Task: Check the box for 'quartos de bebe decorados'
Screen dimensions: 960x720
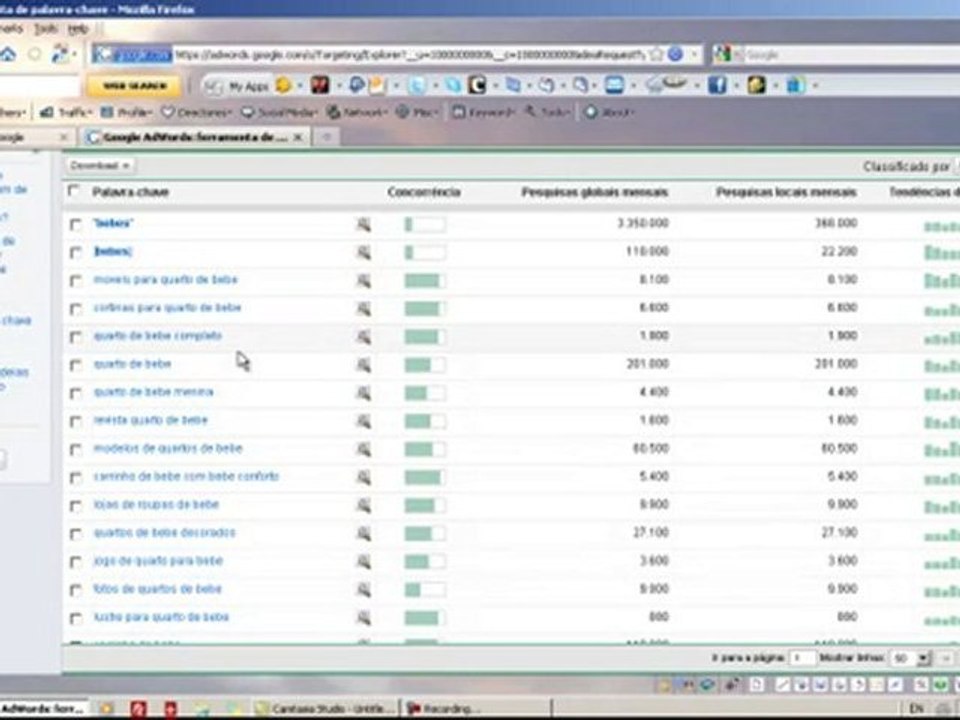Action: pyautogui.click(x=75, y=534)
